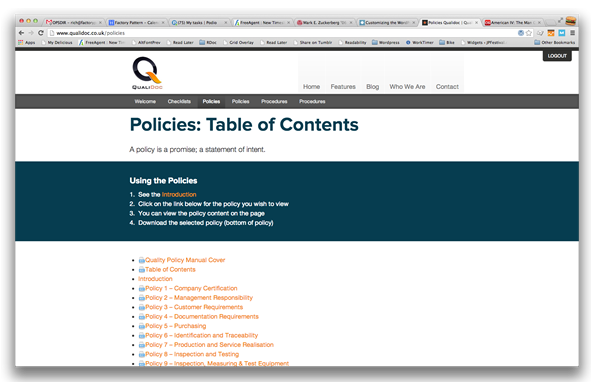Click the QualiDoc logo
The image size is (591, 382).
[x=147, y=73]
